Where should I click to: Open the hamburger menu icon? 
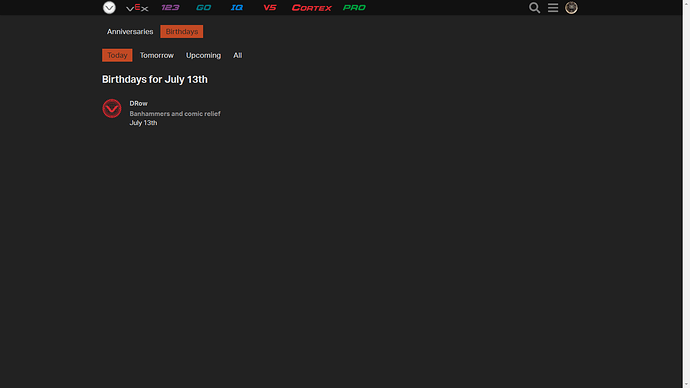553,7
